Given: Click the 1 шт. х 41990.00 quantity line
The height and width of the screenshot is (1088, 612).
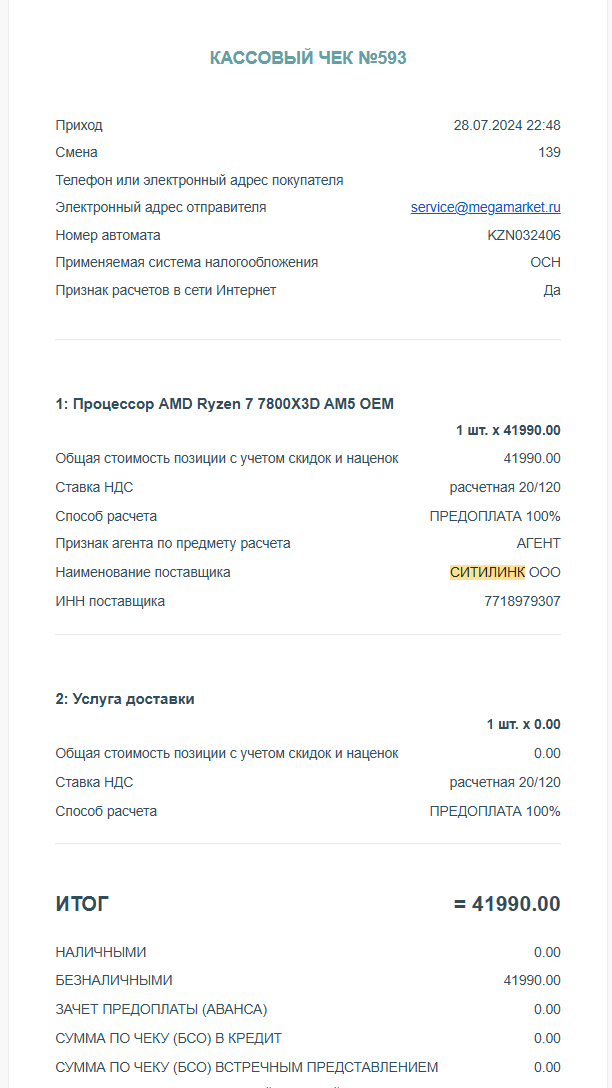Looking at the screenshot, I should [508, 431].
